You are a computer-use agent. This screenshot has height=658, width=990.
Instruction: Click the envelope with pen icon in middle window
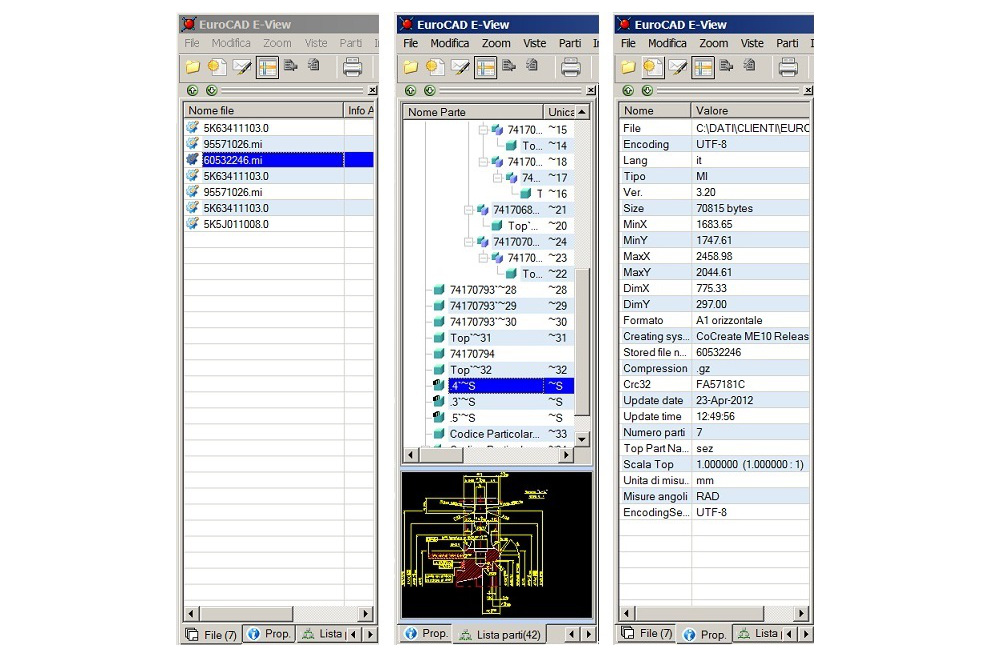click(x=460, y=66)
